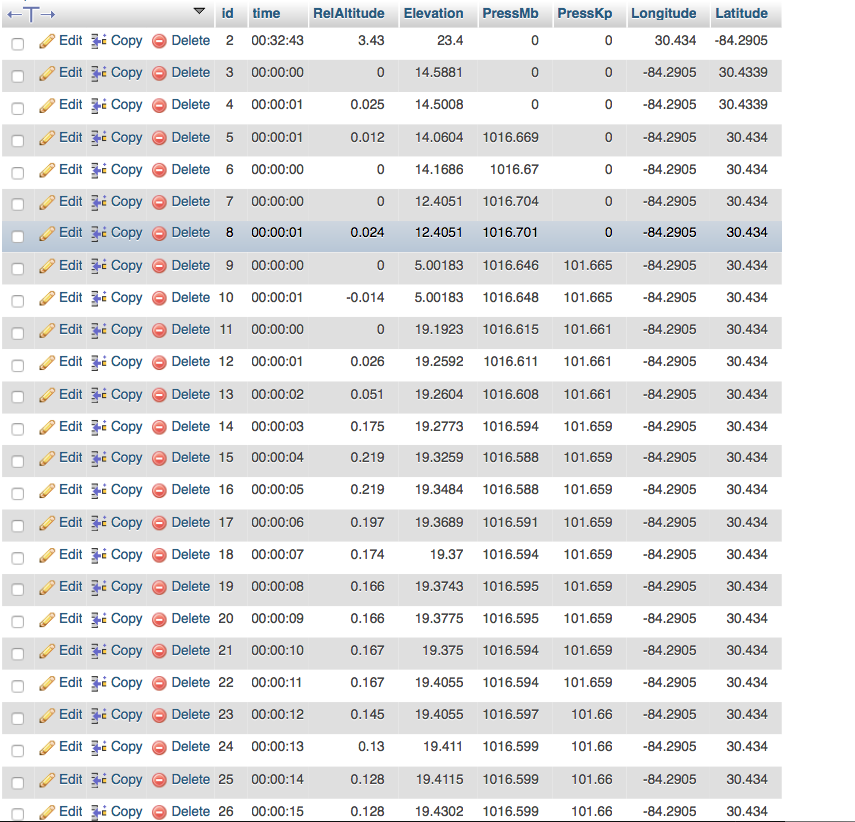Click the pencil Edit icon for row id 17
The width and height of the screenshot is (855, 822).
coord(47,523)
